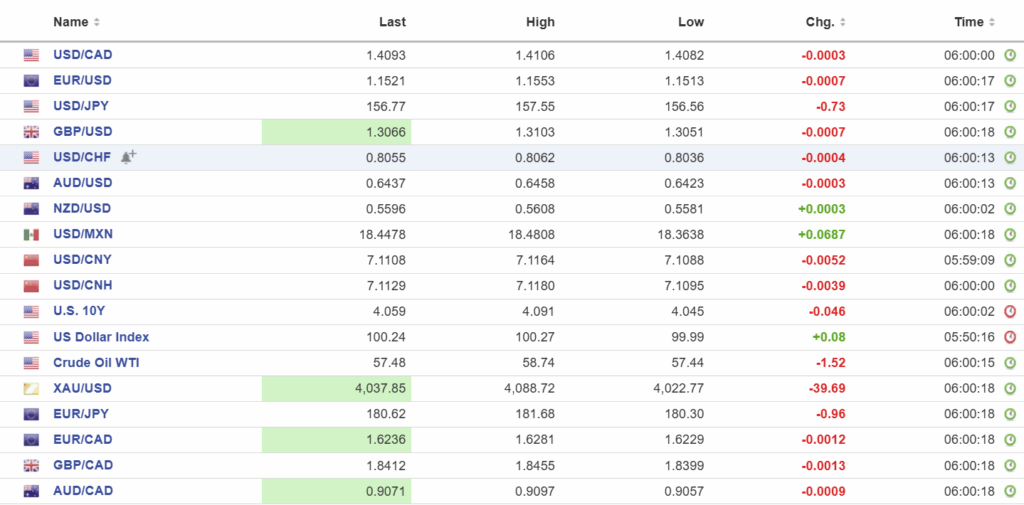Click the red clock icon for US Dollar Index
Screen dimensions: 1024x505
click(1009, 337)
